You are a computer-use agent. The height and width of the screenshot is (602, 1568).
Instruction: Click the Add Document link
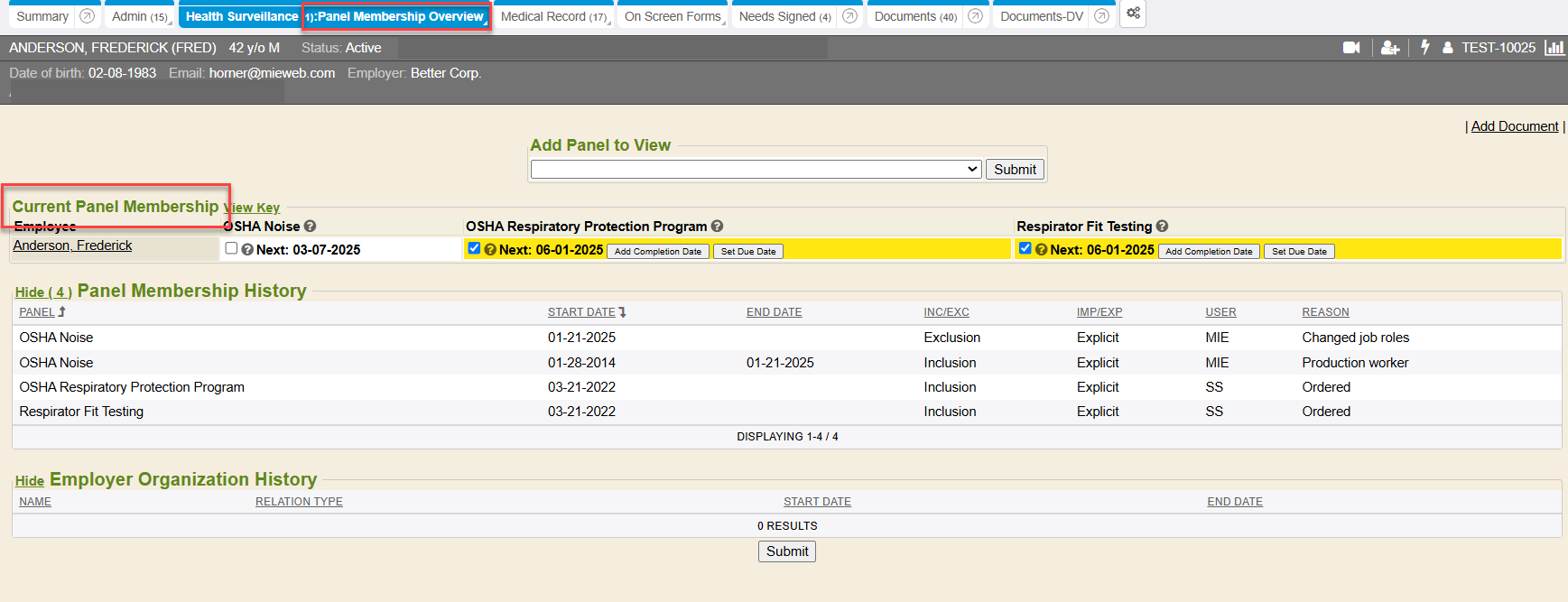click(x=1514, y=126)
